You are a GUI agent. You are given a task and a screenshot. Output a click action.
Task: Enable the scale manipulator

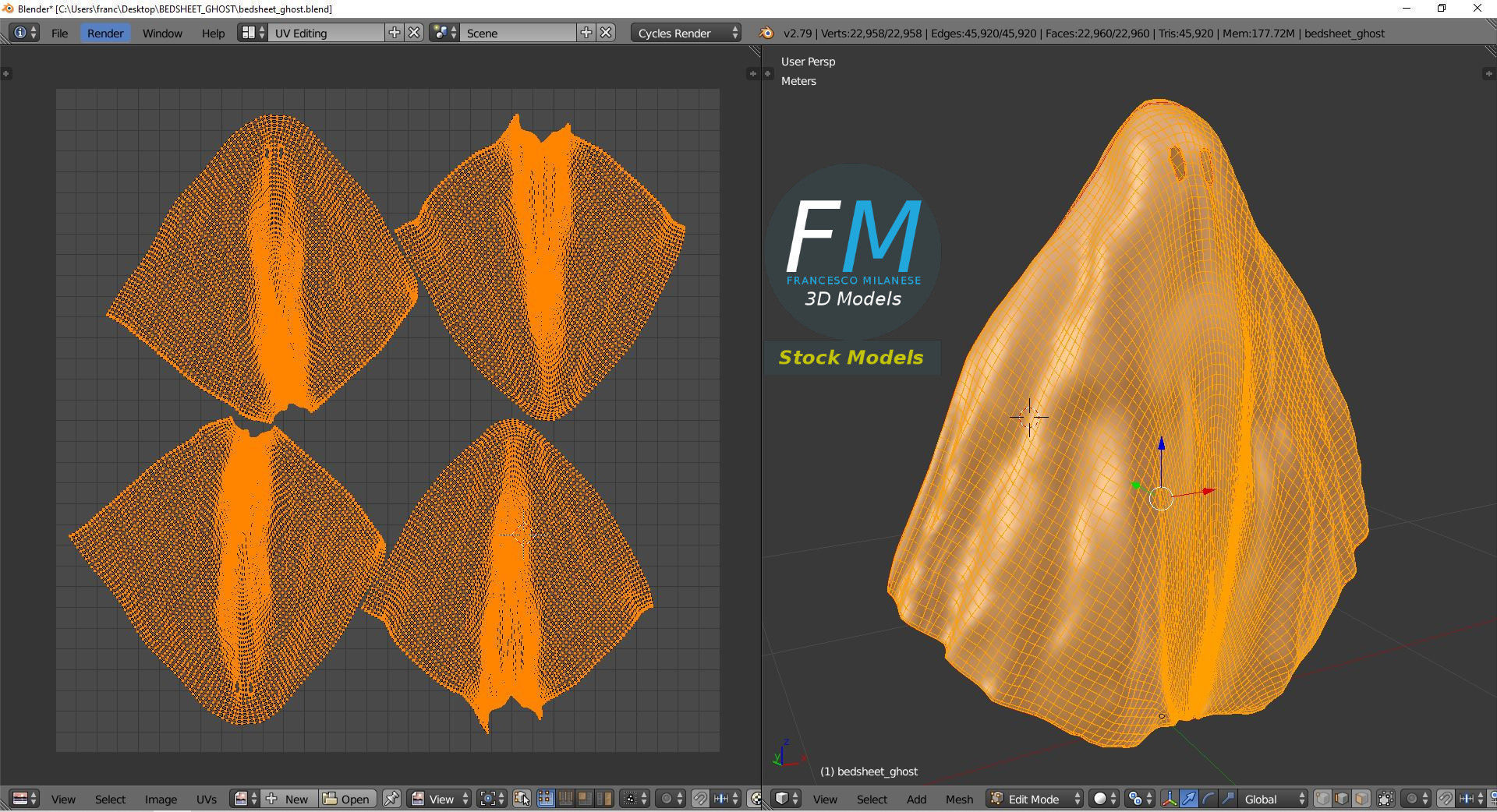click(x=1228, y=799)
